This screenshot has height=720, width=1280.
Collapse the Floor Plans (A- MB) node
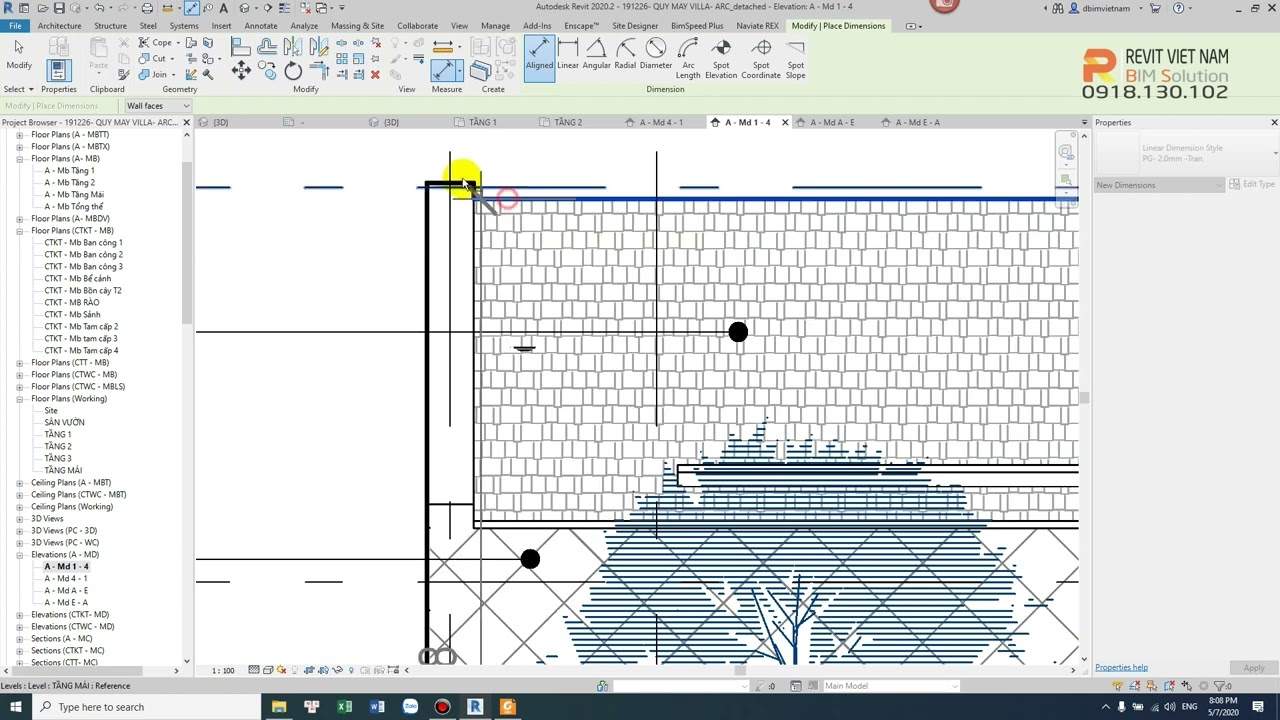click(19, 159)
